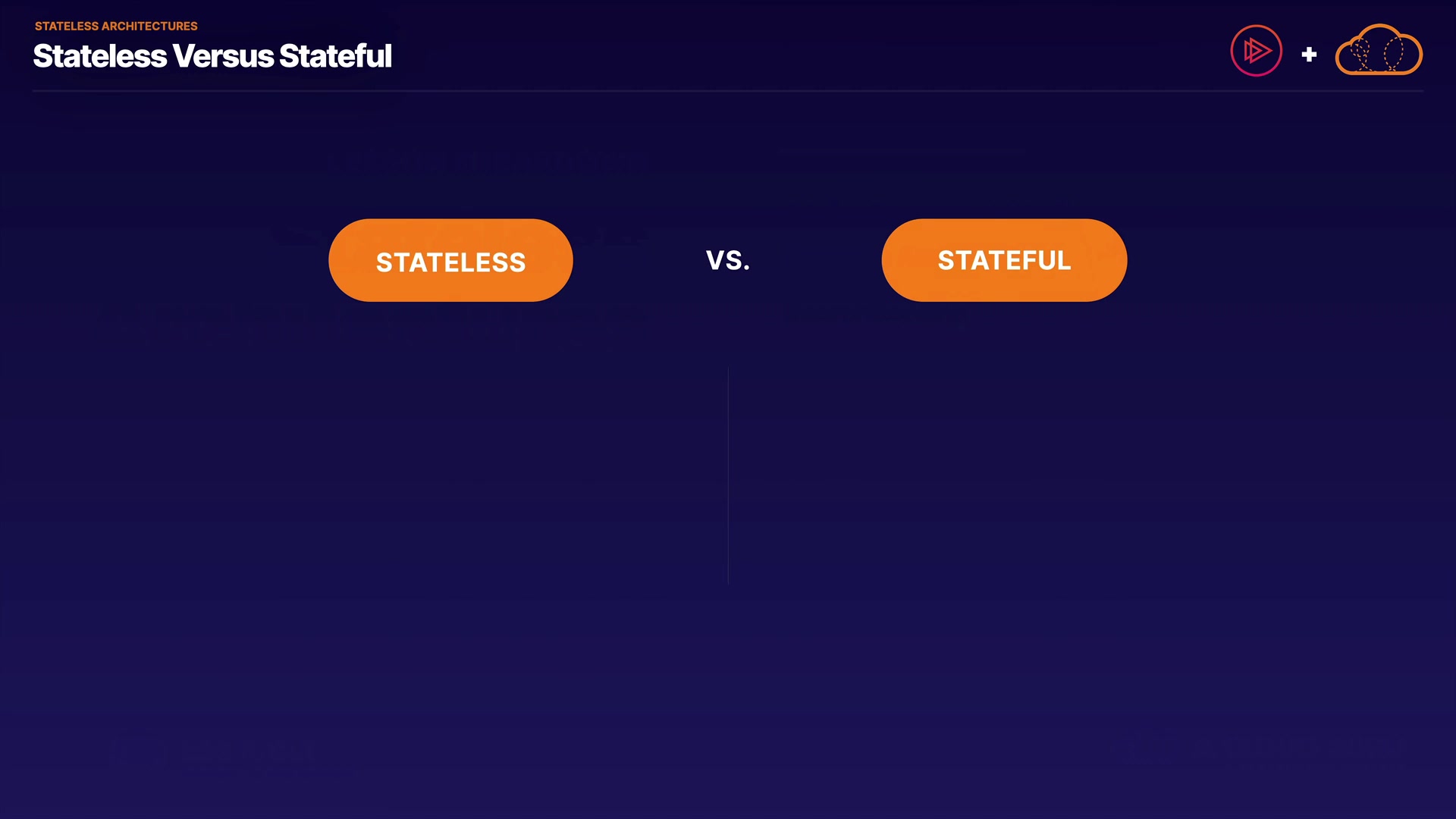Click the blank gap between VS. and STATEFUL pill

click(816, 260)
